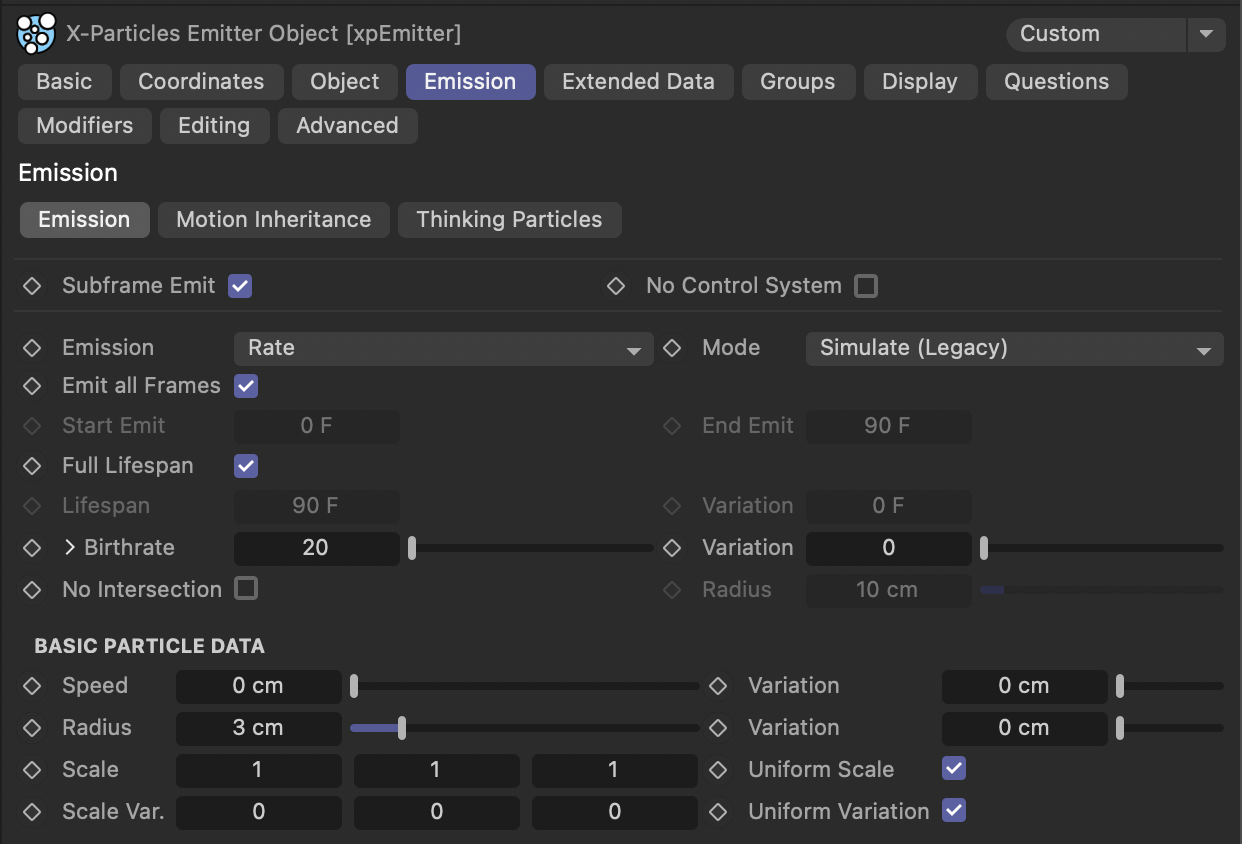Image resolution: width=1242 pixels, height=844 pixels.
Task: Click keyframe diamond beside Birthrate
Action: coord(32,548)
